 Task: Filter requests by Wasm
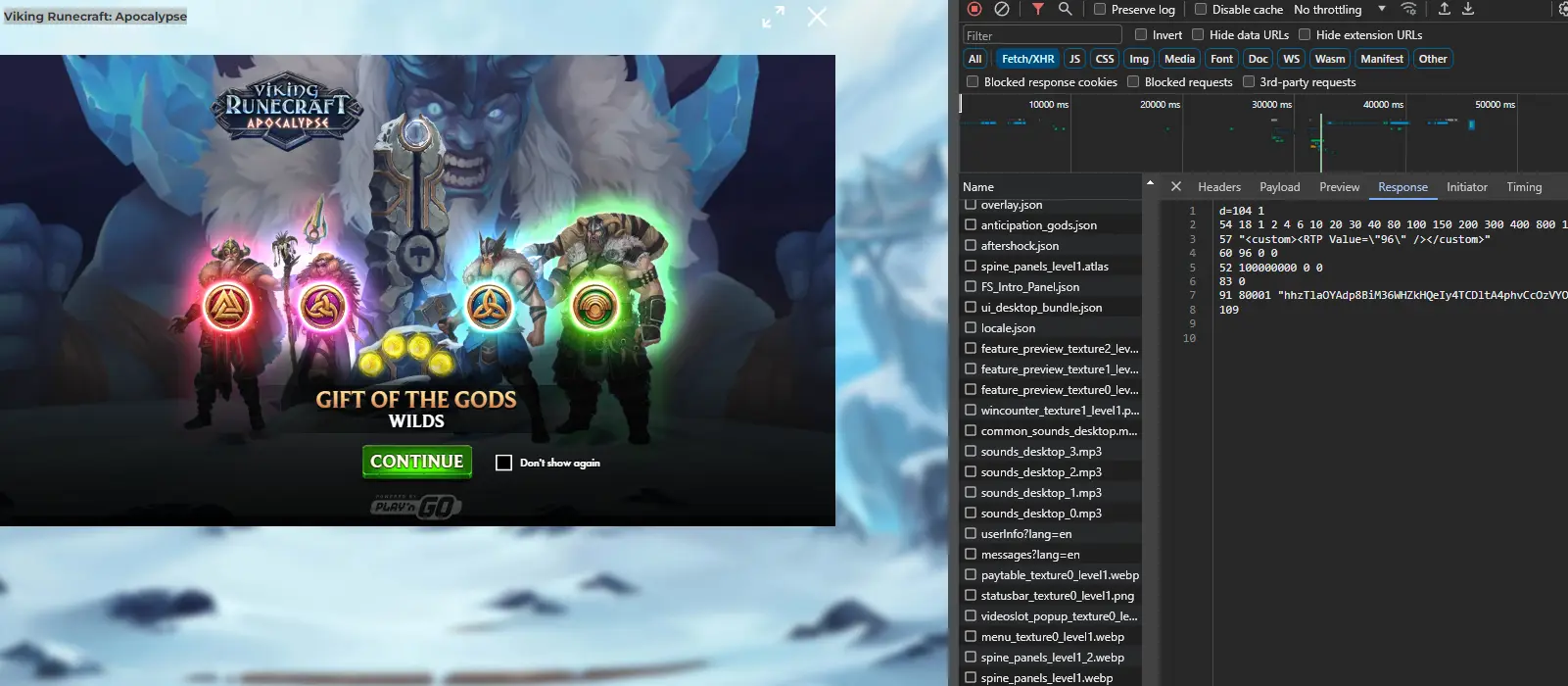pyautogui.click(x=1330, y=59)
